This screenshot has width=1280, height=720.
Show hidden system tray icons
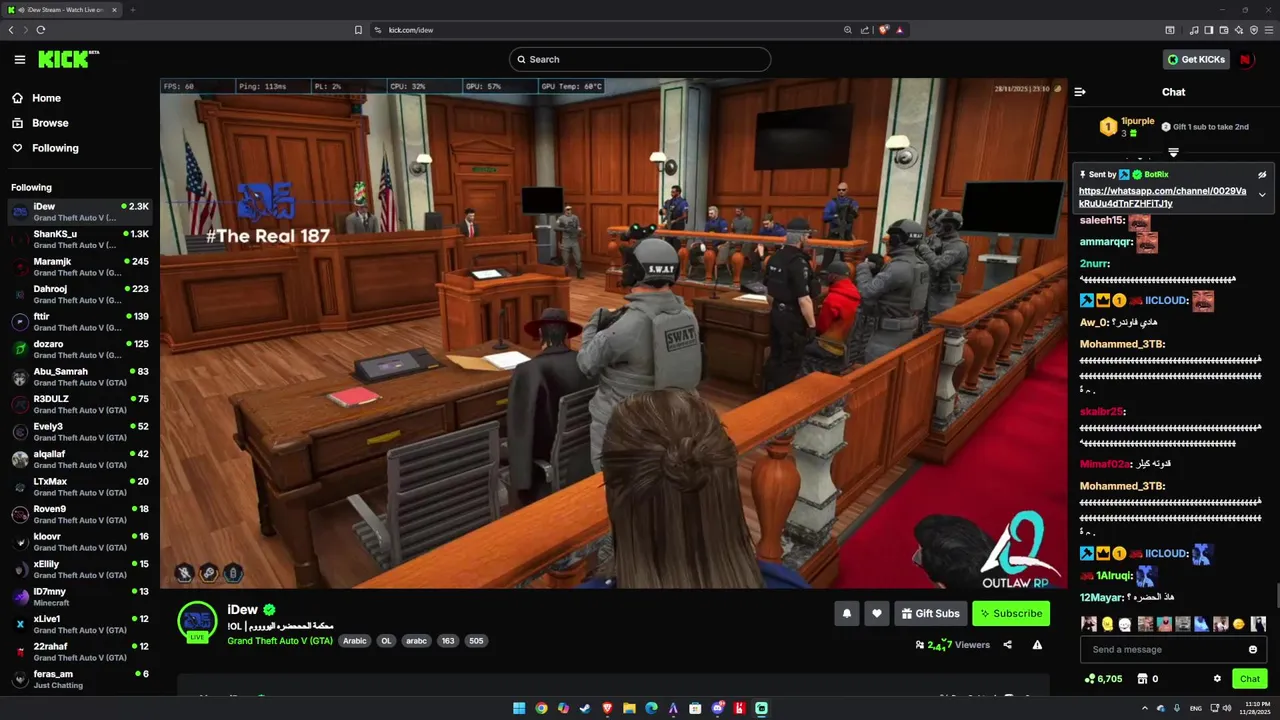1145,708
